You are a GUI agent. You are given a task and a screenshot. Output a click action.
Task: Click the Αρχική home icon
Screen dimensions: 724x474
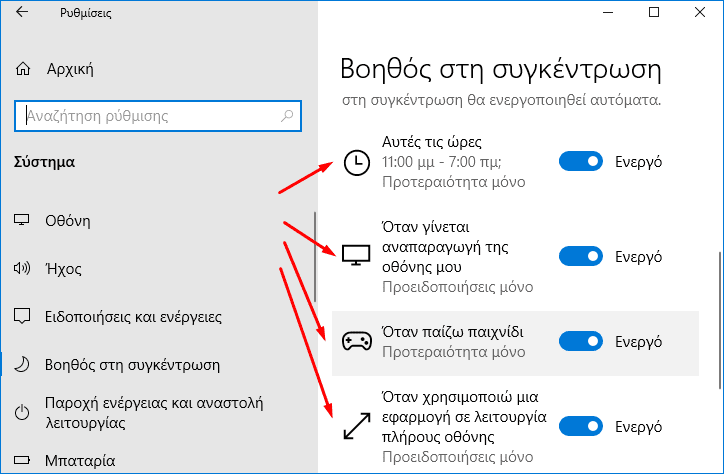click(23, 69)
